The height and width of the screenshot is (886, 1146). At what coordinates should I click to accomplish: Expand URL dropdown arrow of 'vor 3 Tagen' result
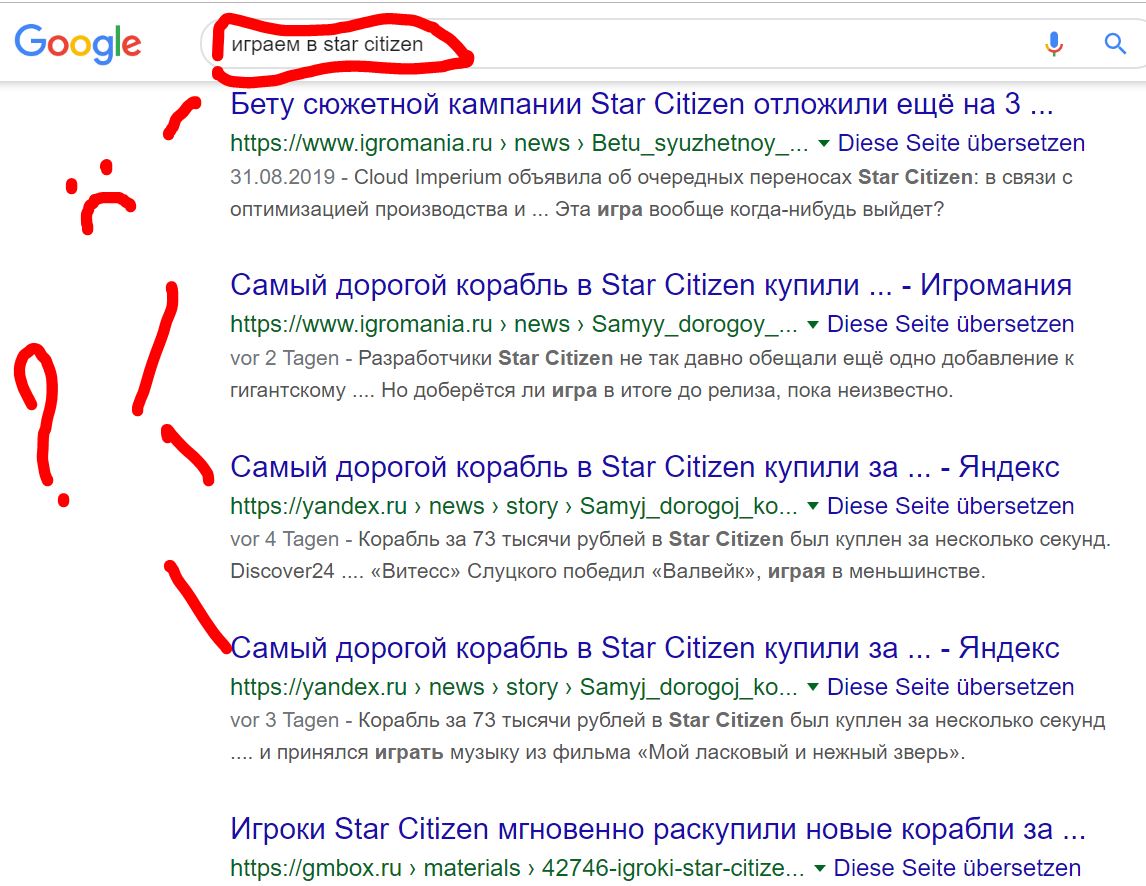click(x=813, y=687)
